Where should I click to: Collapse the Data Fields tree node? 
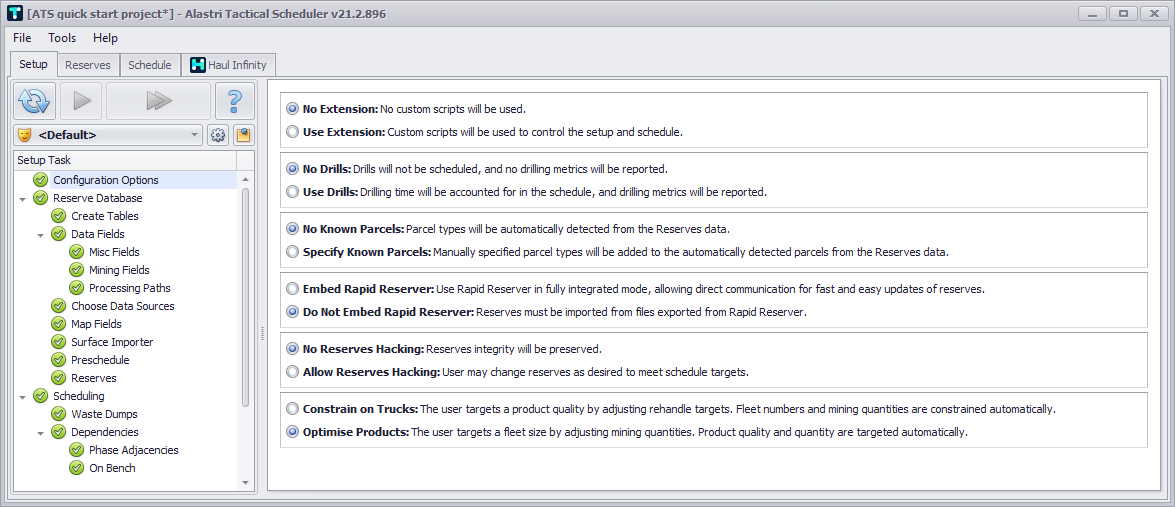(41, 234)
